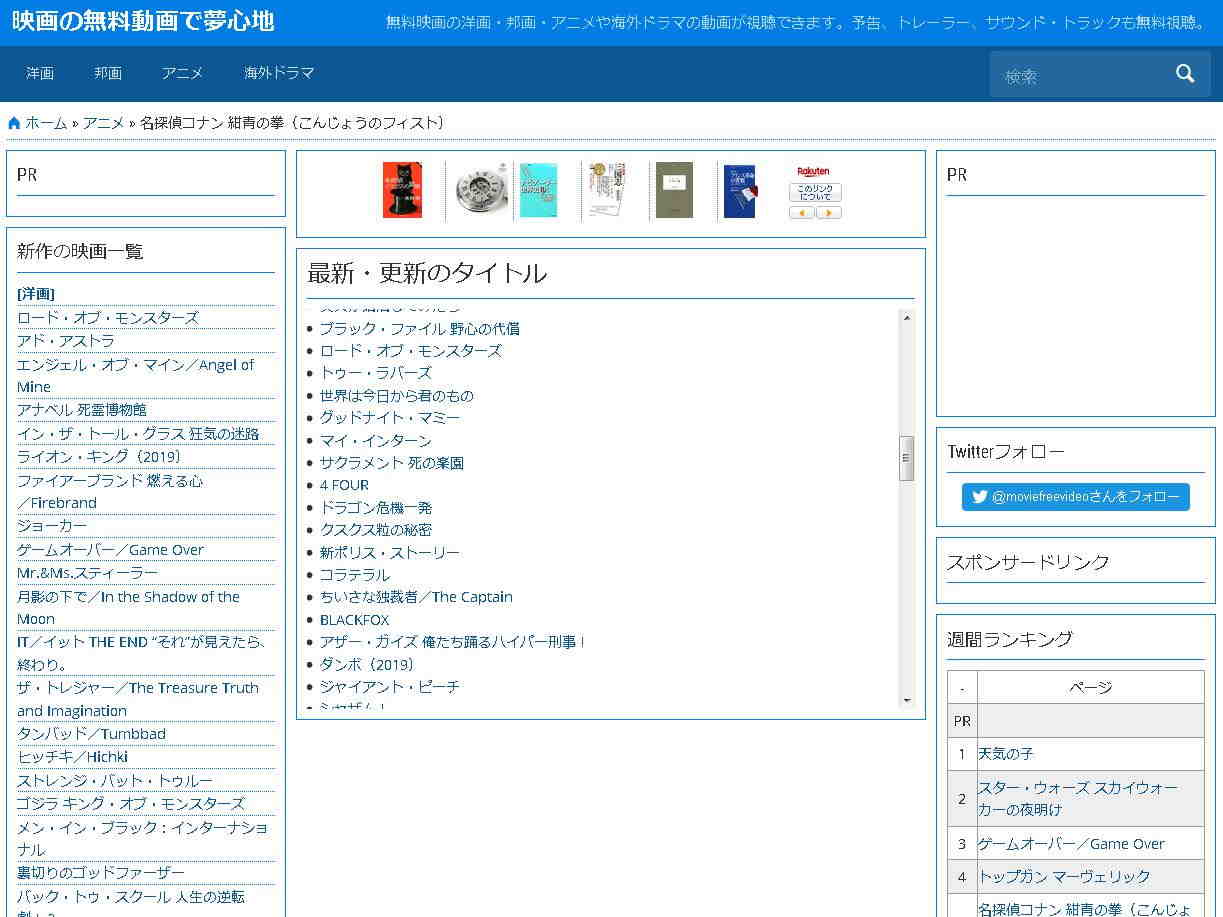Open アザー・ガイズ 俺たち踊るハイパー刑事 link
The width and height of the screenshot is (1223, 917).
452,641
